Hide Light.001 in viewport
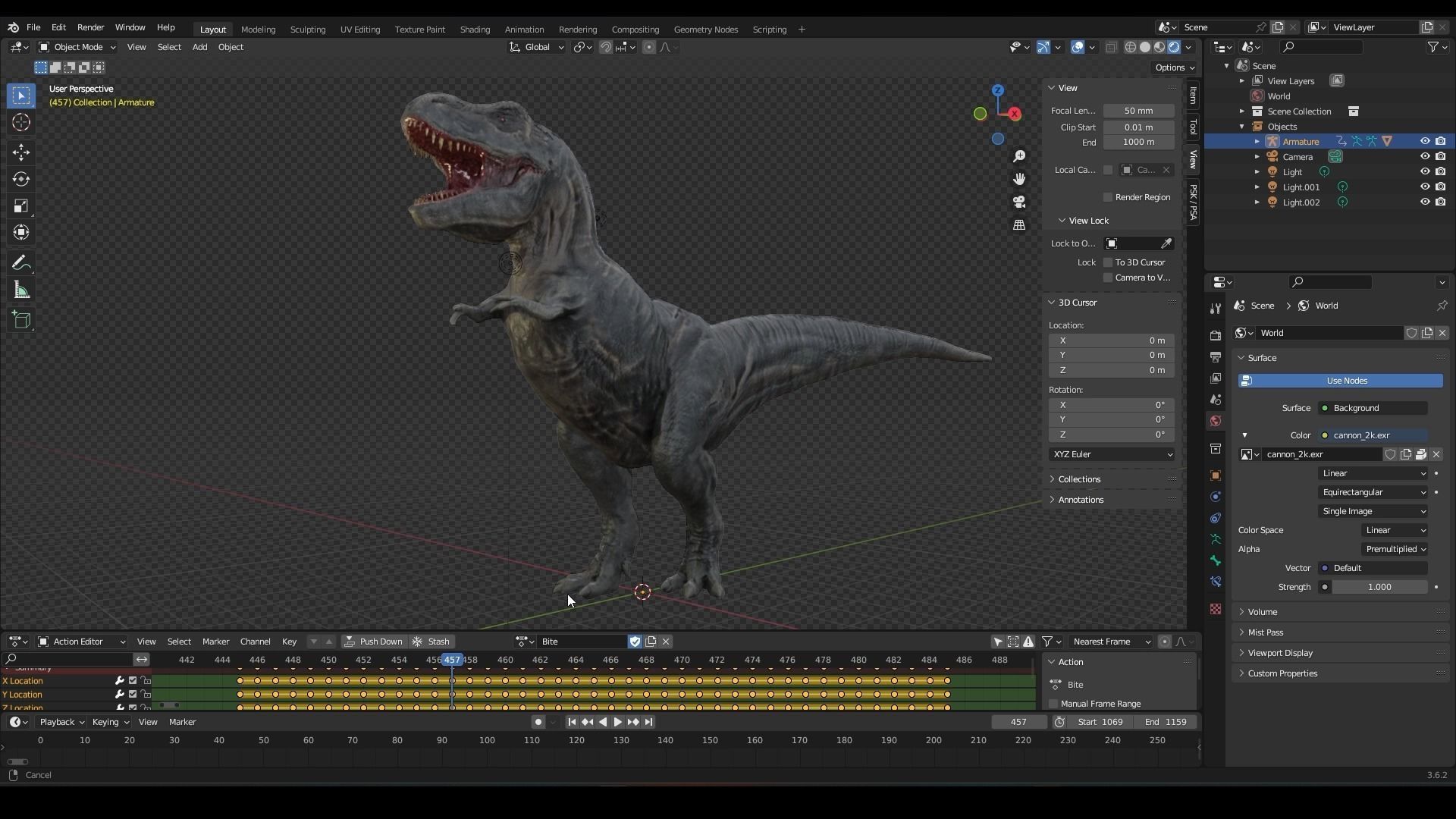The height and width of the screenshot is (819, 1456). tap(1425, 187)
